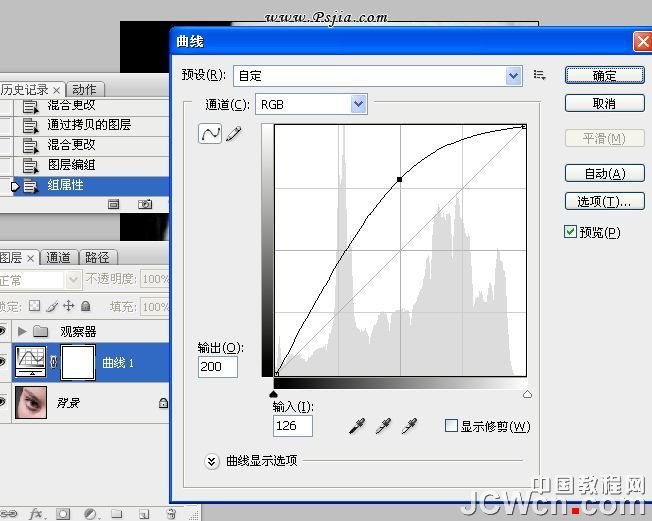This screenshot has width=652, height=521.
Task: Create new snapshot camera icon in History
Action: (145, 204)
